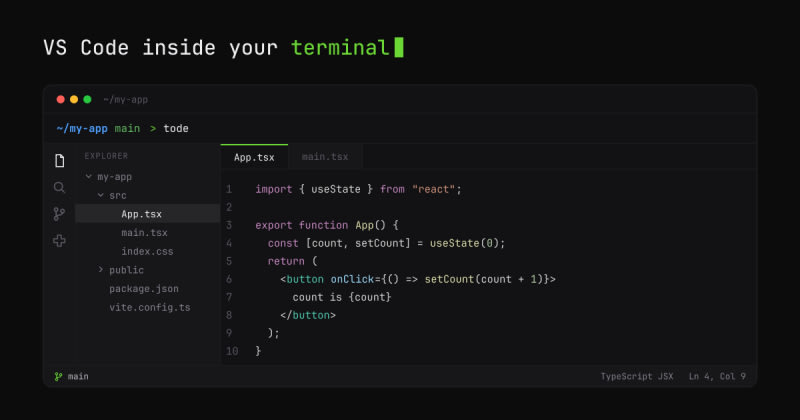Click the onClick attribute on line 6
800x420 pixels.
click(x=352, y=279)
